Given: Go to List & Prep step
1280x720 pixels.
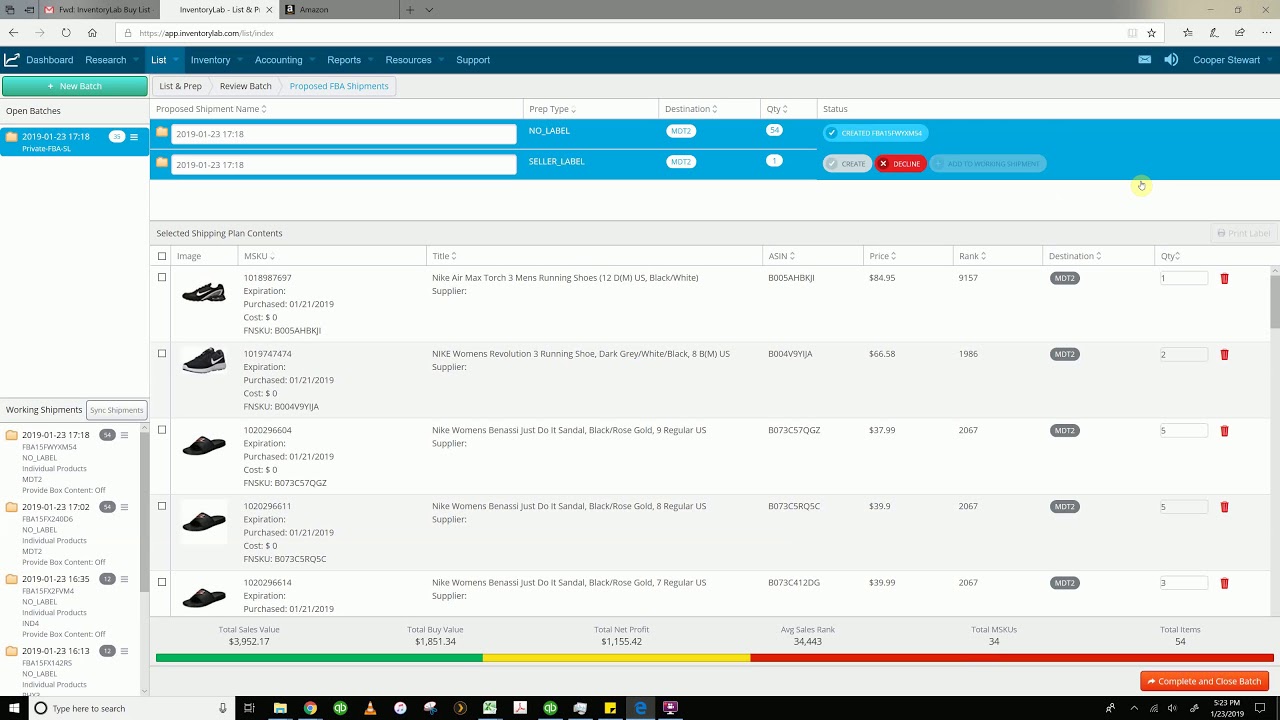Looking at the screenshot, I should click(181, 86).
